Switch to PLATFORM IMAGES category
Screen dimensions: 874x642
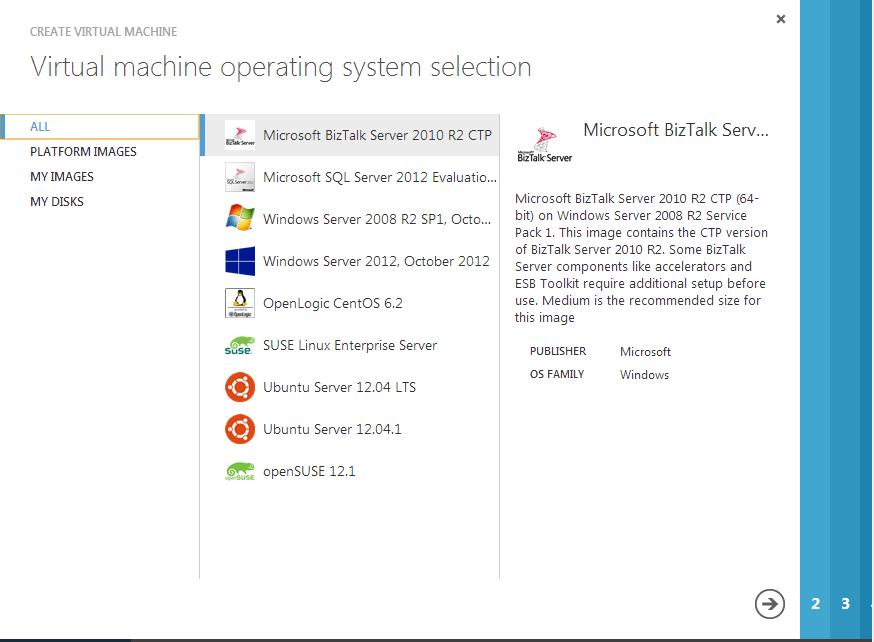83,152
